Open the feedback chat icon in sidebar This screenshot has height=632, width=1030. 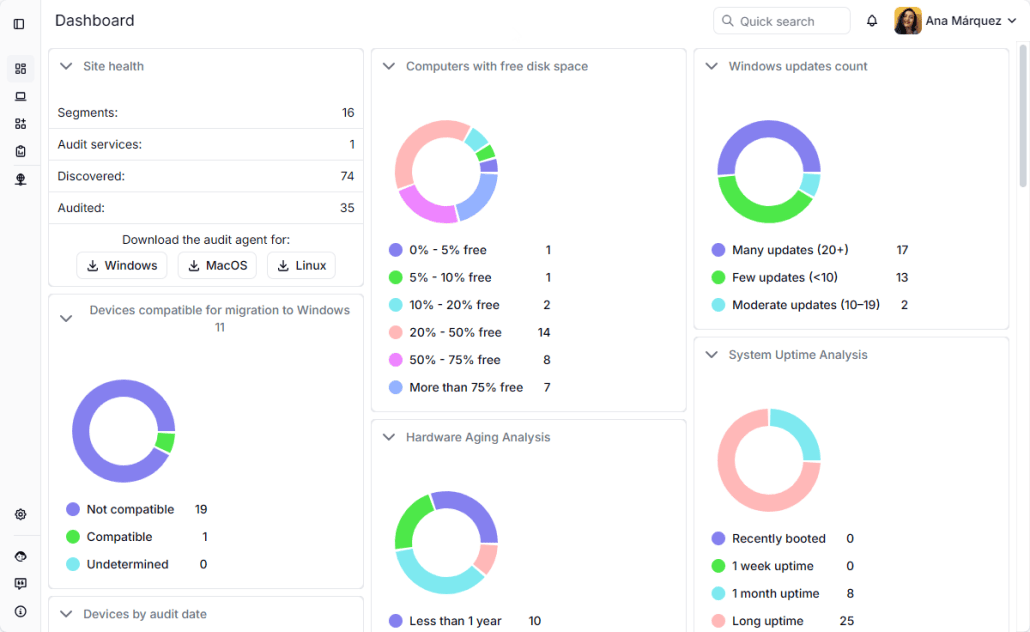point(20,584)
